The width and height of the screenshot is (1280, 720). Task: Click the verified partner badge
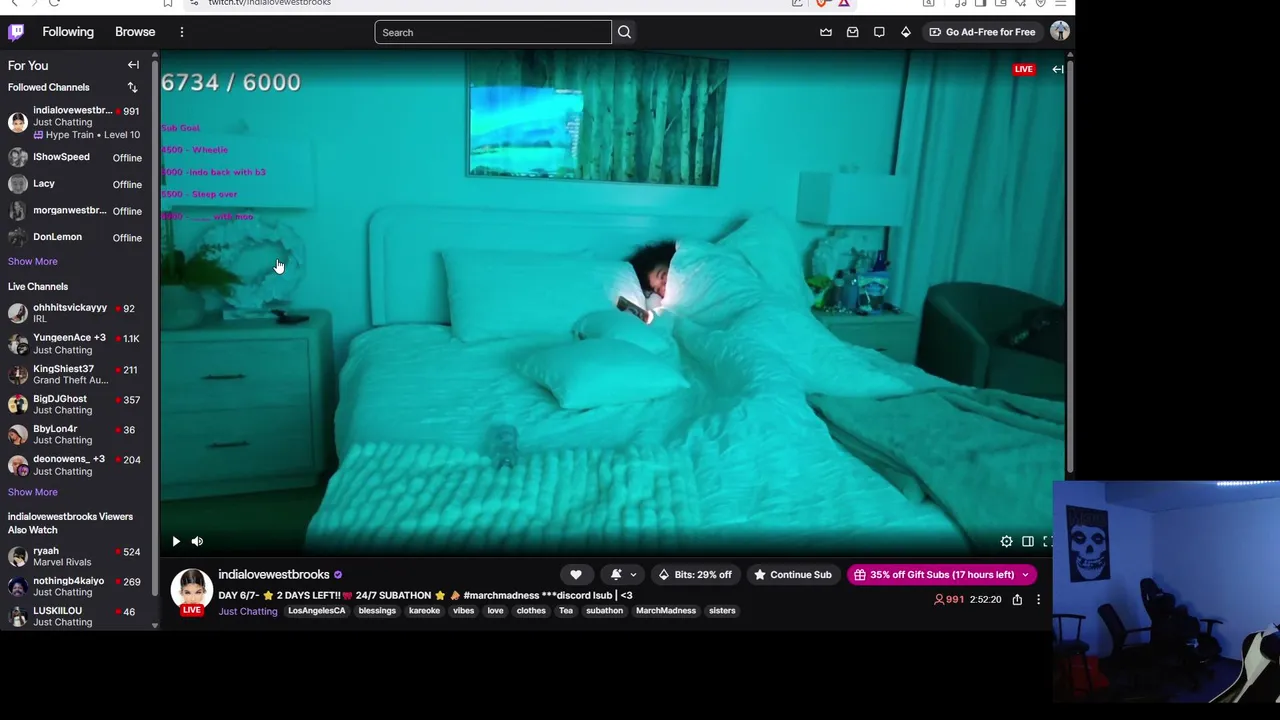click(338, 575)
